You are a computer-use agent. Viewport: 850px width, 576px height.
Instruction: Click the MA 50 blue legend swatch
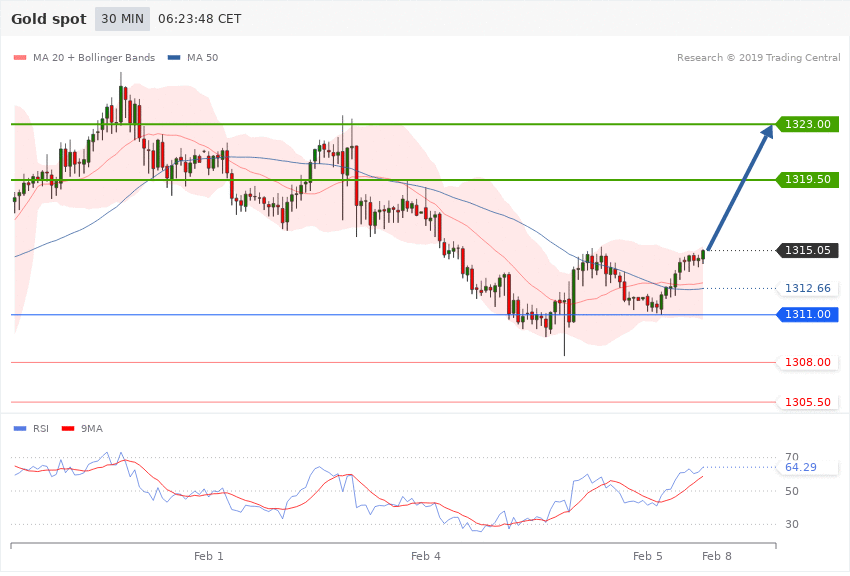(174, 57)
